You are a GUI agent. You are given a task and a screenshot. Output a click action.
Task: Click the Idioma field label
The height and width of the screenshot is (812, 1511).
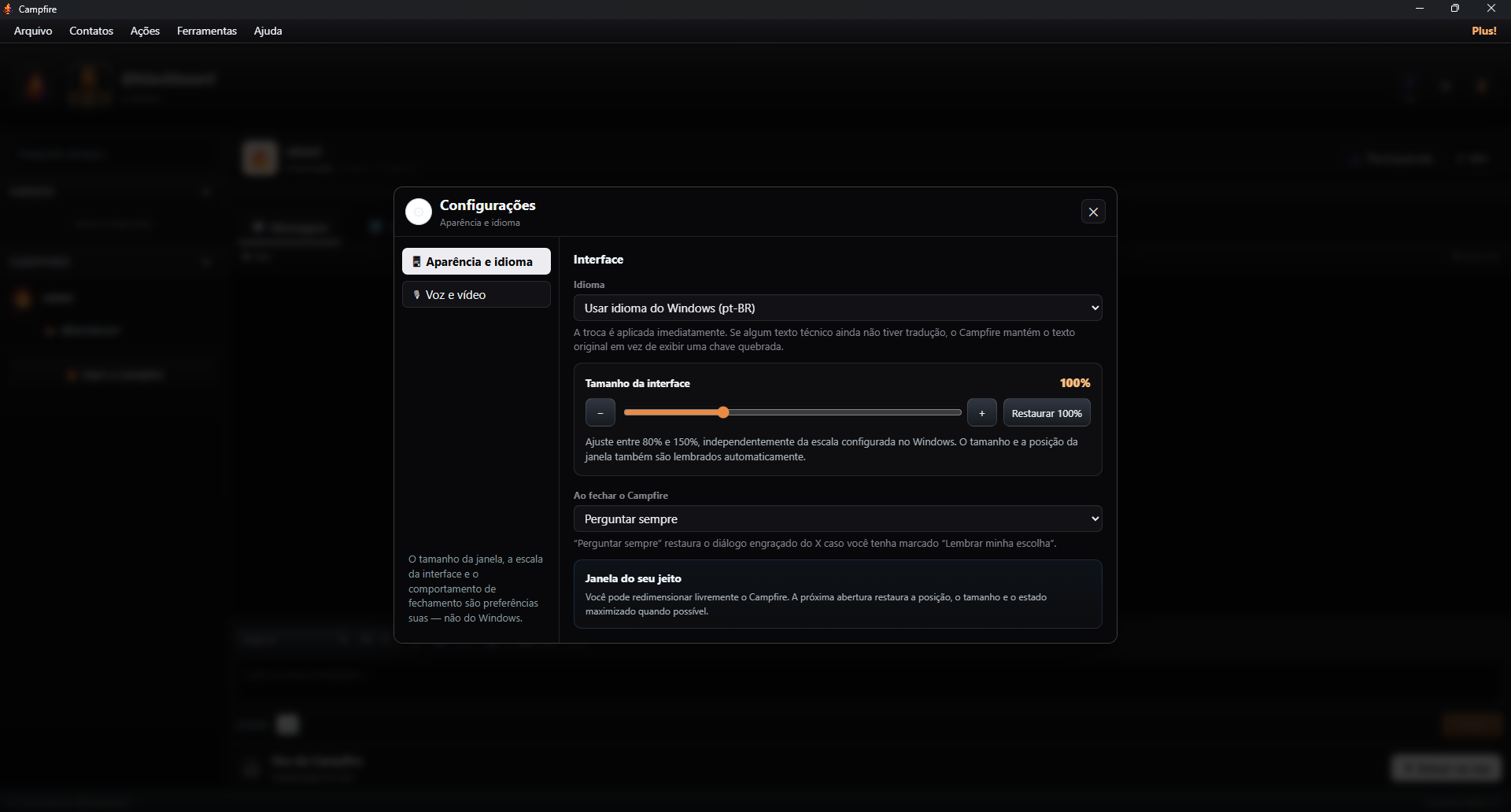pos(589,285)
